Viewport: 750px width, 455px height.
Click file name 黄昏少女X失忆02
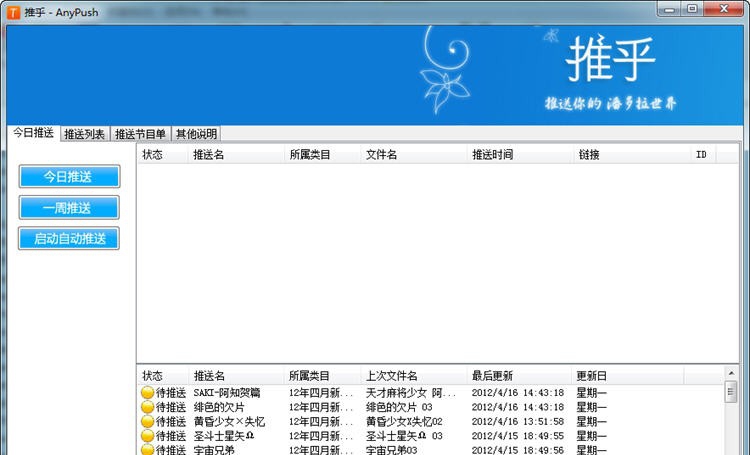coord(404,422)
